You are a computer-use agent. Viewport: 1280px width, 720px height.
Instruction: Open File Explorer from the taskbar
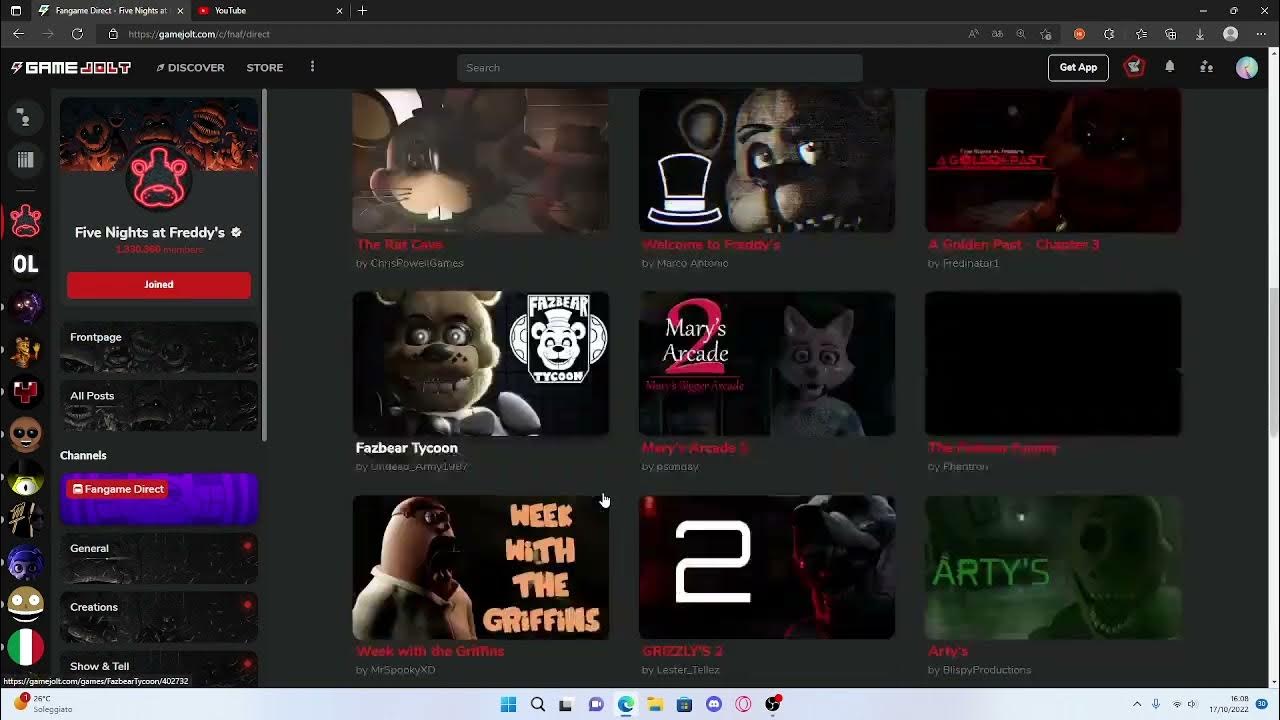pyautogui.click(x=655, y=704)
